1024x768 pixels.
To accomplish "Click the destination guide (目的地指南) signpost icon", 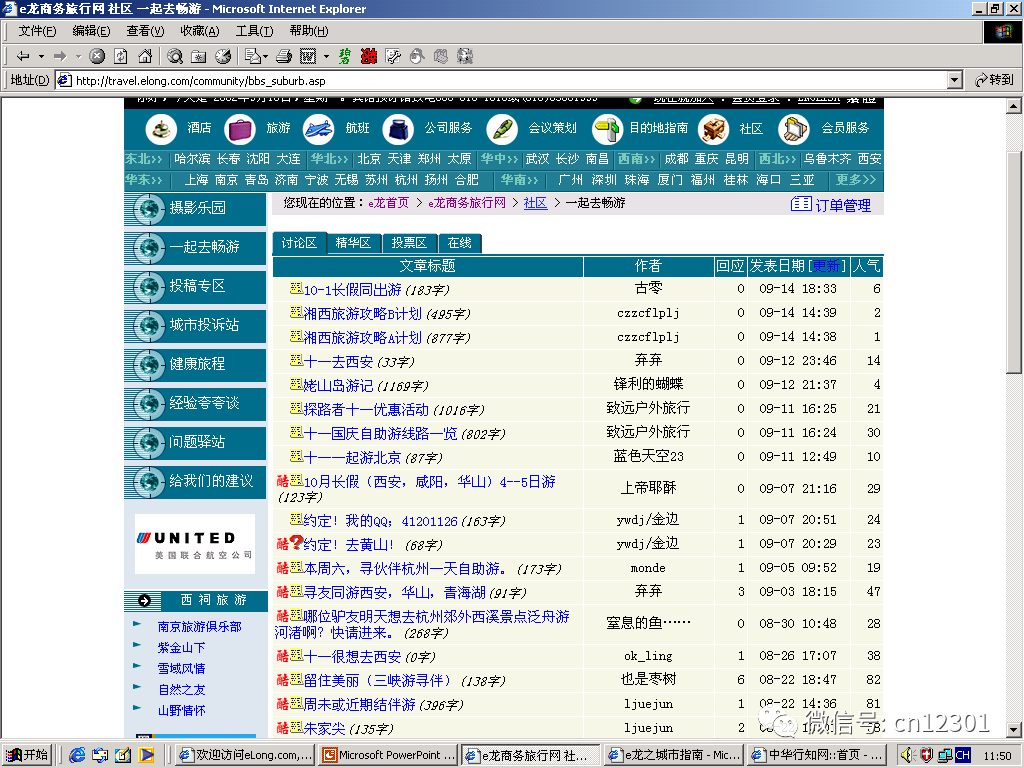I will point(607,129).
